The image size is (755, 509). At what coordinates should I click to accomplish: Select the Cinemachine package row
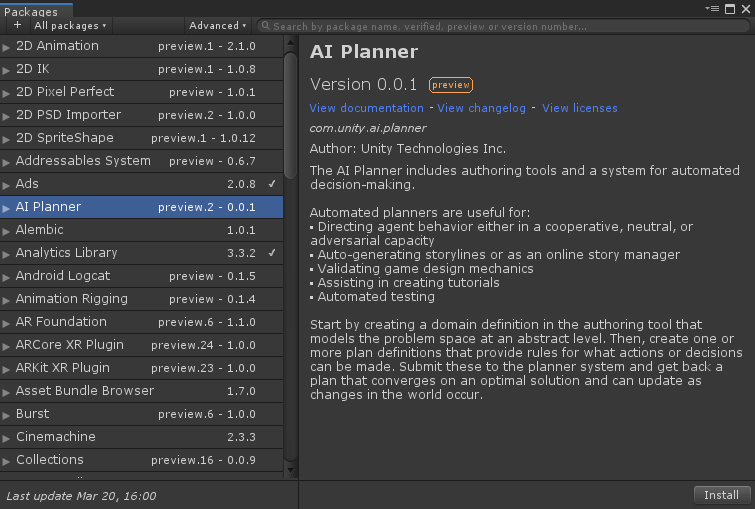pyautogui.click(x=142, y=437)
